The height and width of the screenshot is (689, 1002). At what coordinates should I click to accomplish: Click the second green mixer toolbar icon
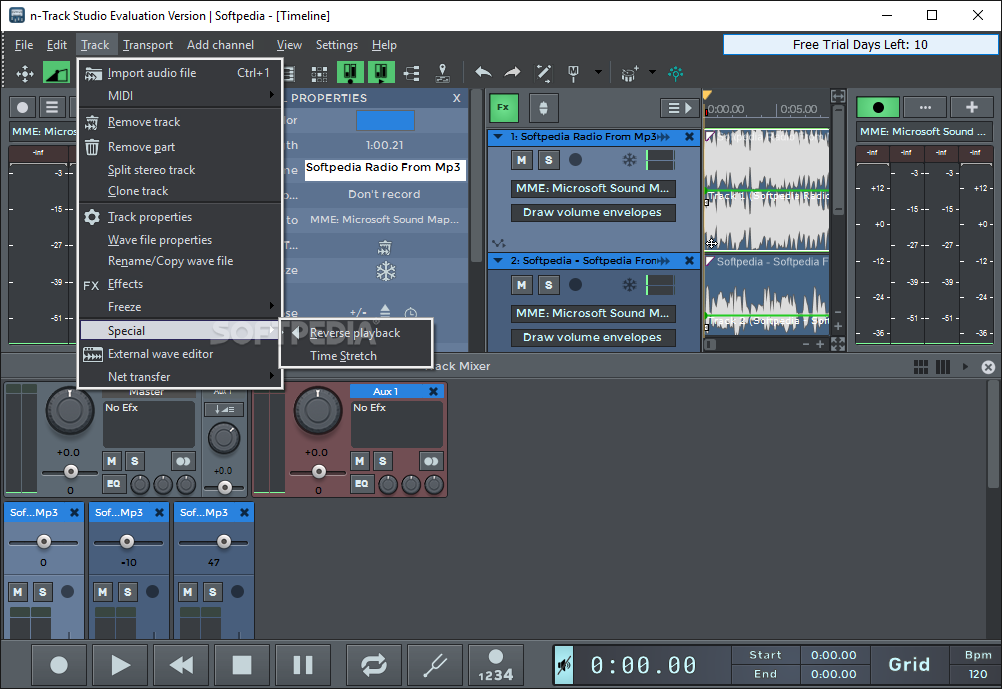click(x=381, y=73)
